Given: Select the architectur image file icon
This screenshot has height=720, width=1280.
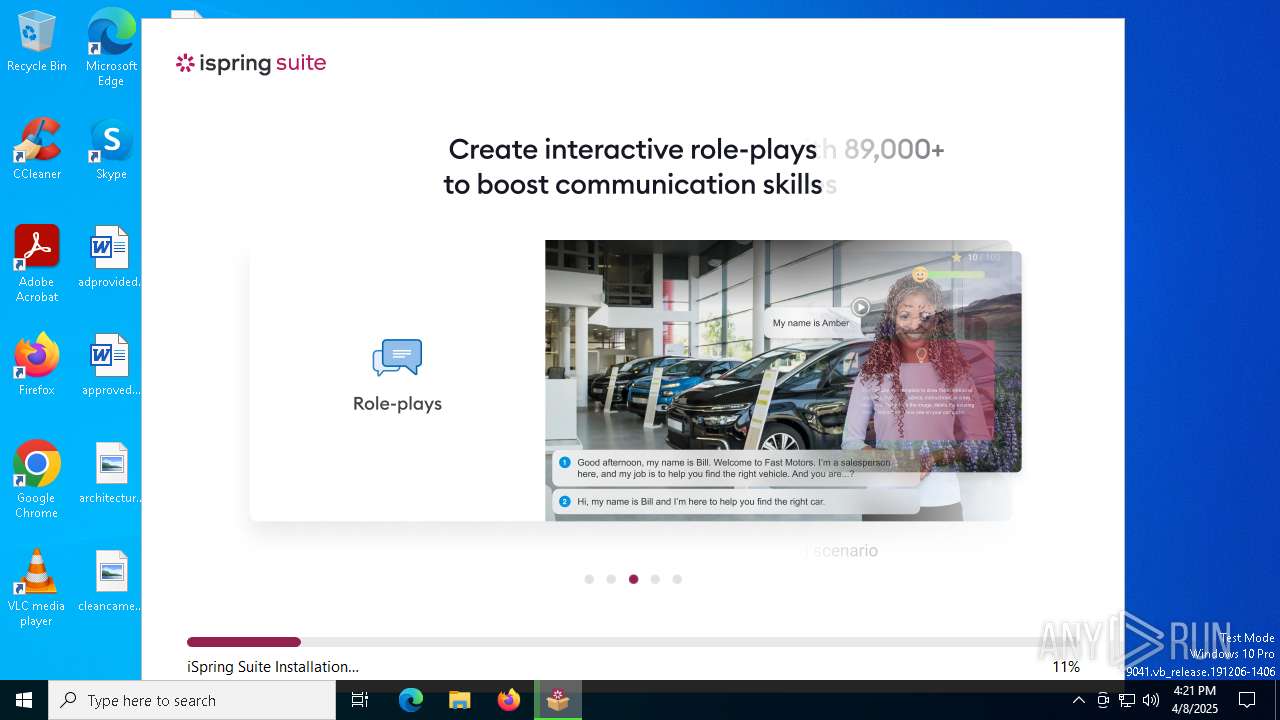Looking at the screenshot, I should 110,473.
